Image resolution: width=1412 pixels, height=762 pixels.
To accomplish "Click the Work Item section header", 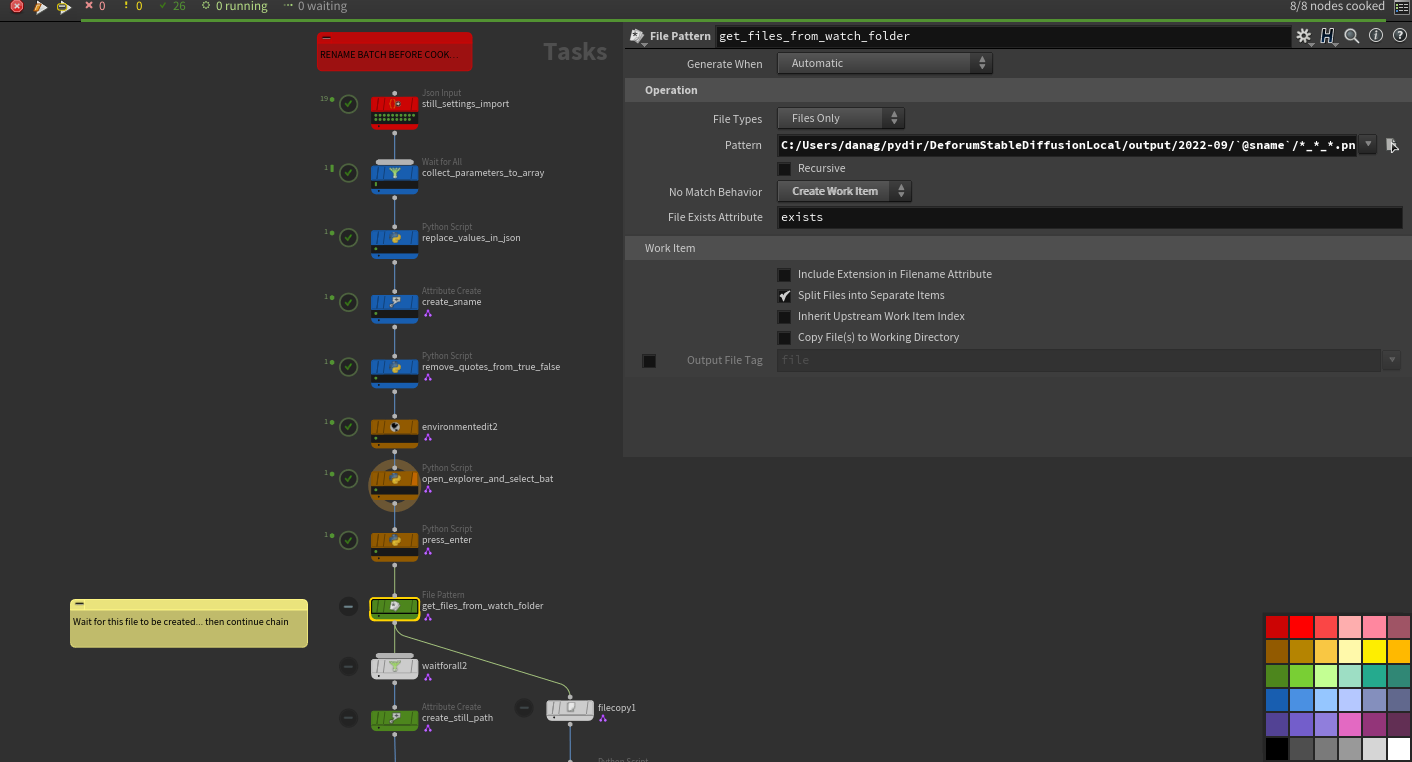I will 1017,248.
